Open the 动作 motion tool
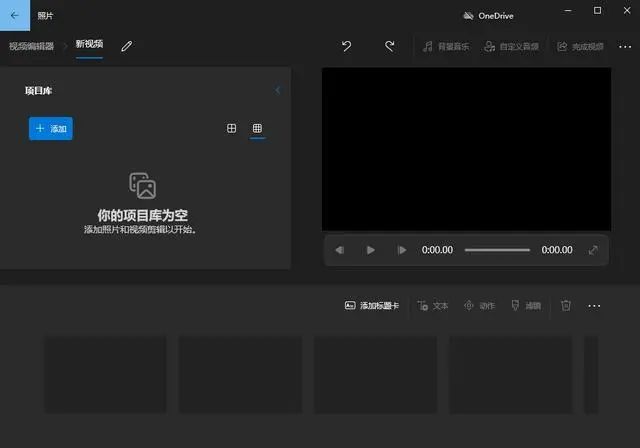This screenshot has height=448, width=640. [480, 306]
